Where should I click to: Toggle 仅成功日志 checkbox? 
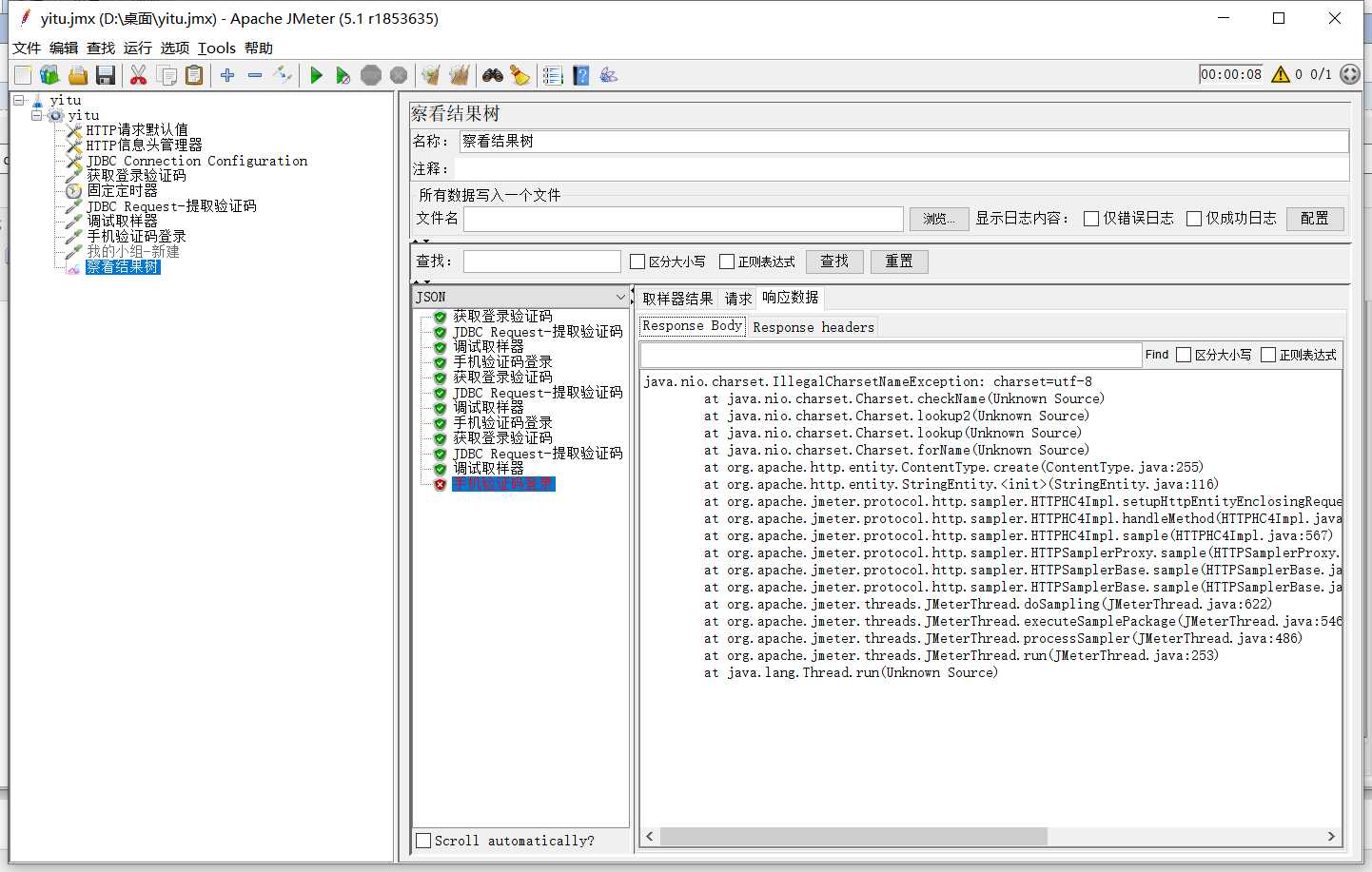[1194, 219]
